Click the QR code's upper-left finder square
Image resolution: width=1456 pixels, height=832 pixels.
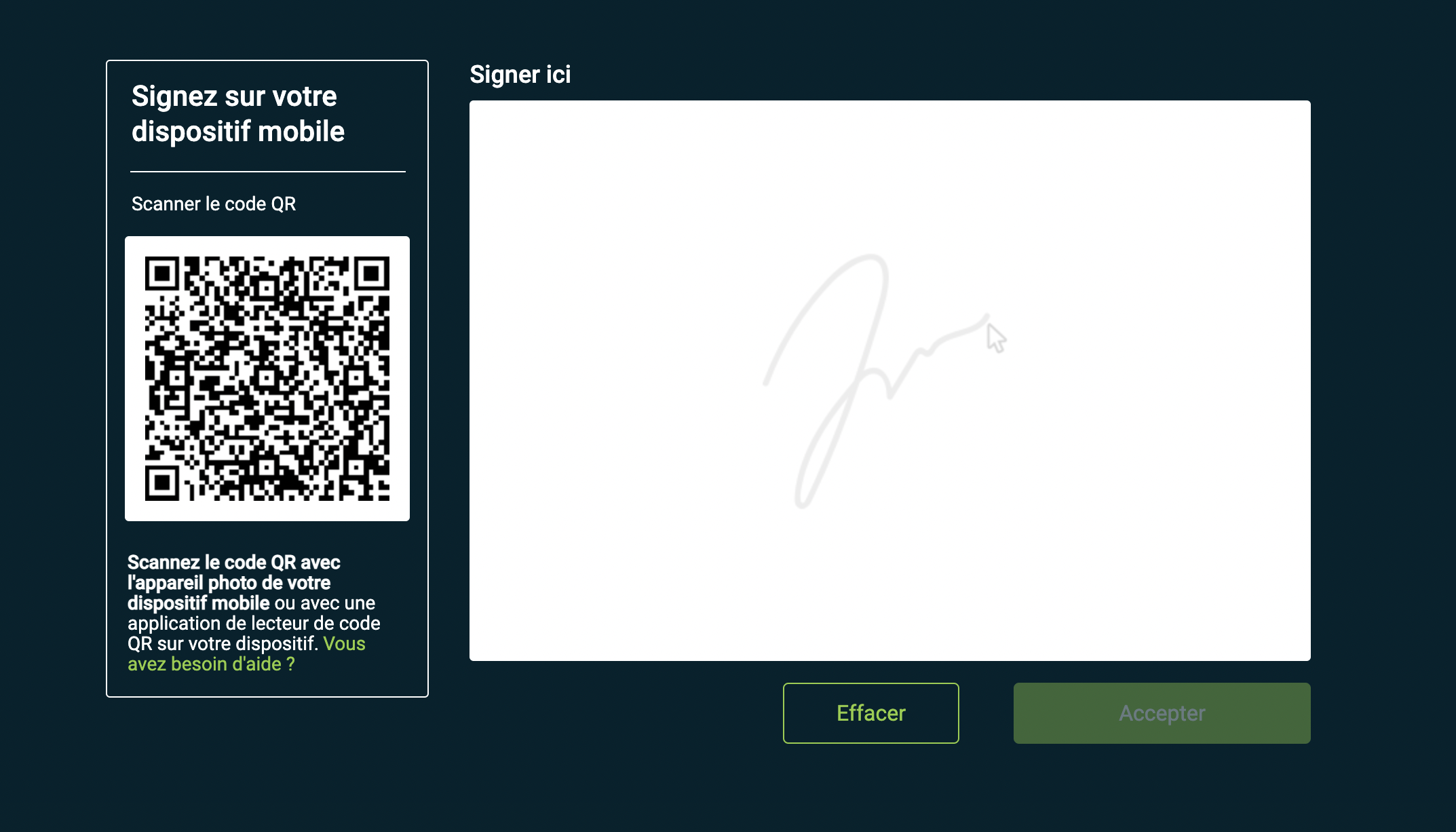(161, 273)
